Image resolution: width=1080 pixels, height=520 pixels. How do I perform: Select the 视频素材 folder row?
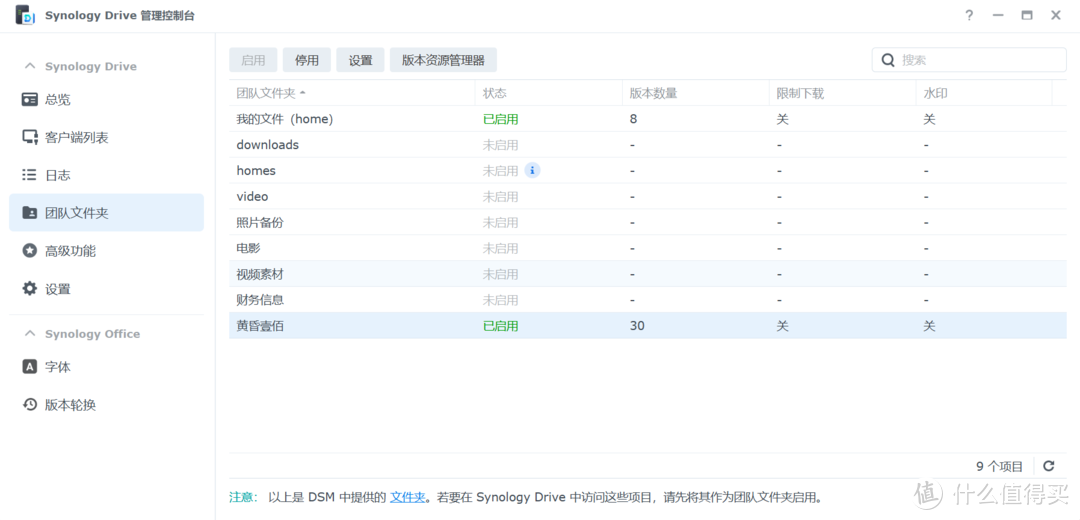(647, 274)
